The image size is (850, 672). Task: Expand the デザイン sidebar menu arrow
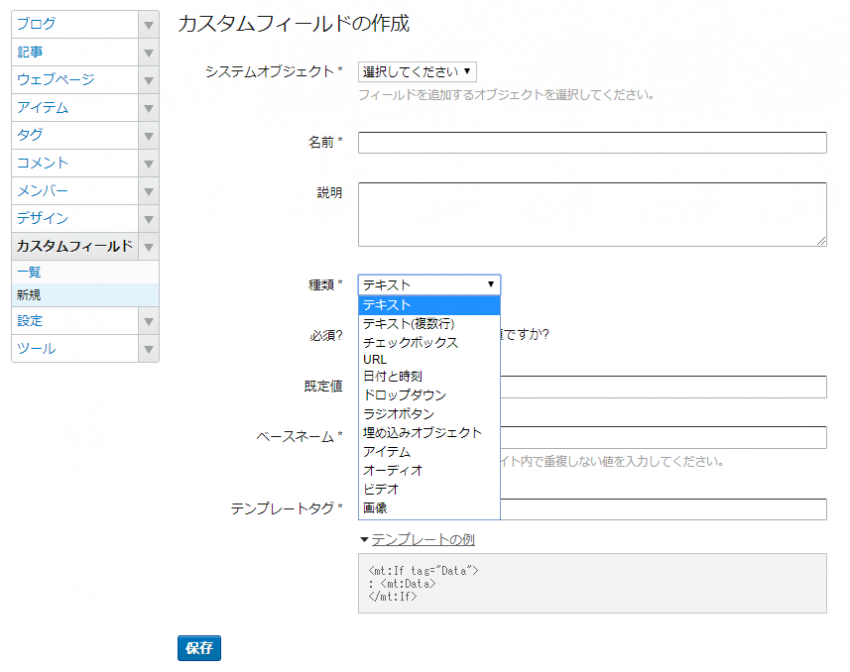tap(148, 219)
